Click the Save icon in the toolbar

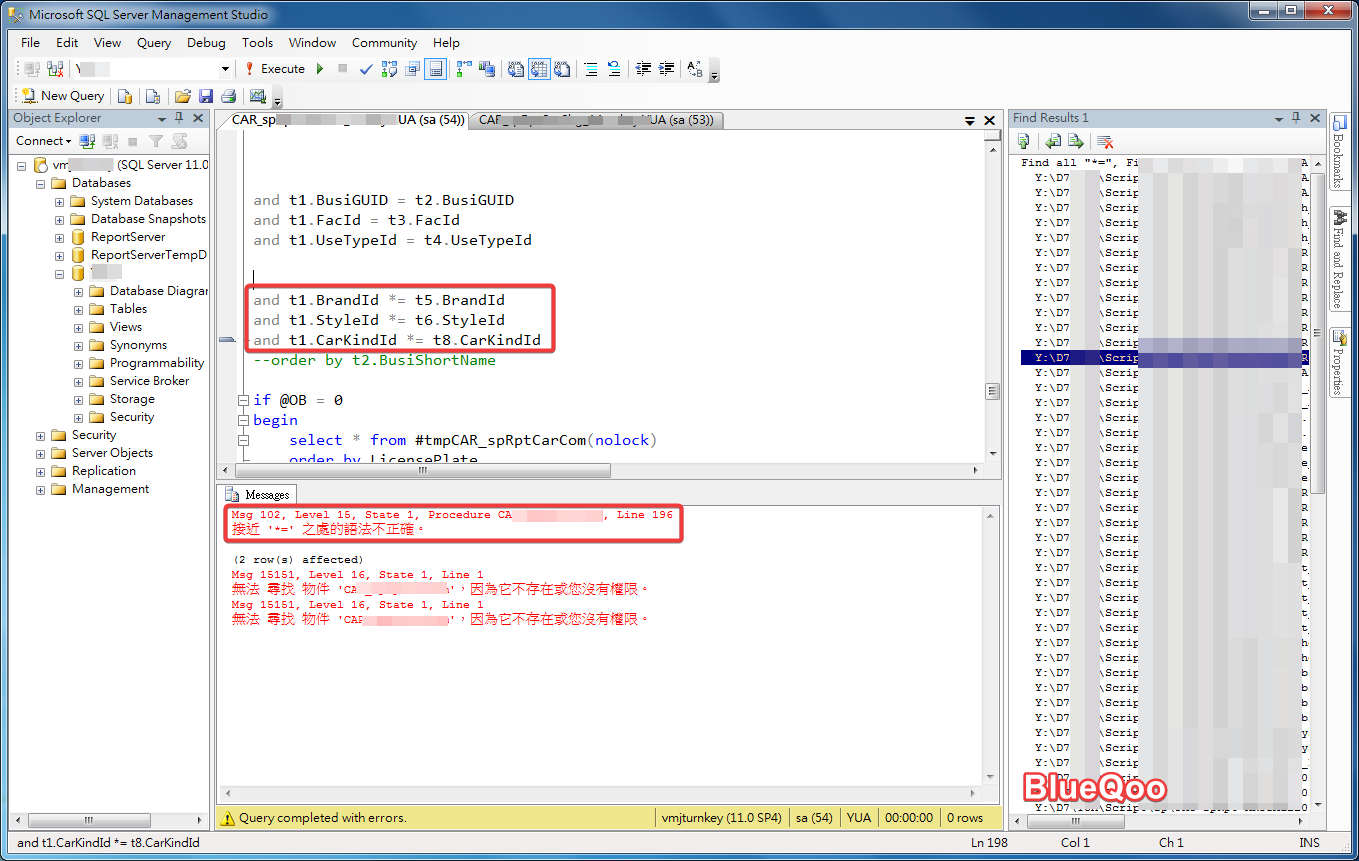tap(206, 96)
